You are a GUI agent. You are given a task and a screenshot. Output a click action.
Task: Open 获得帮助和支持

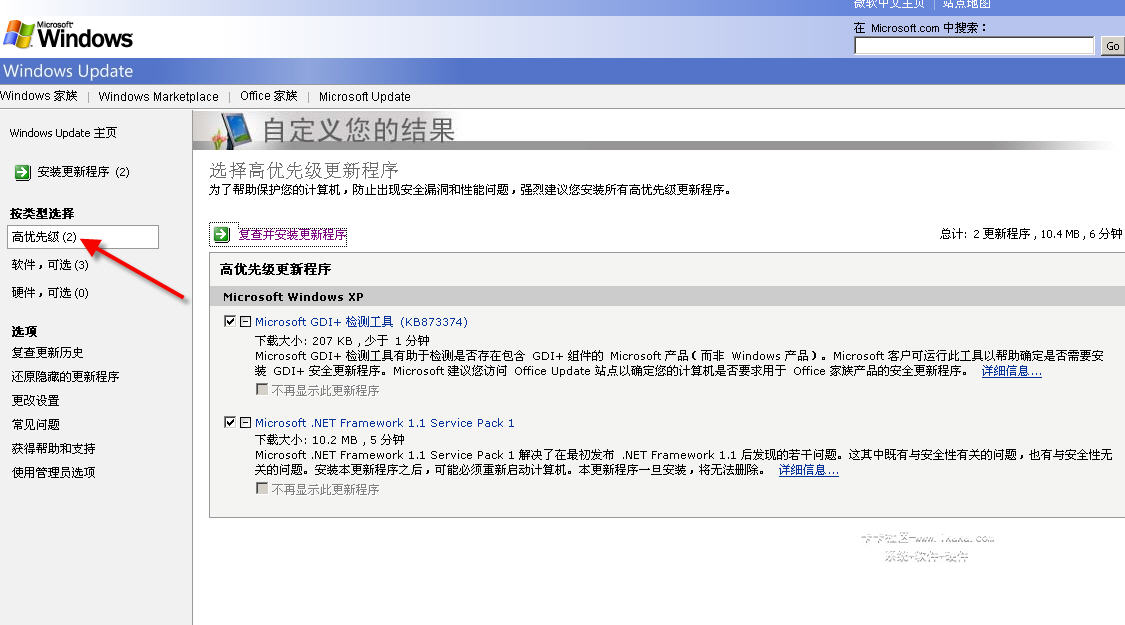(53, 448)
